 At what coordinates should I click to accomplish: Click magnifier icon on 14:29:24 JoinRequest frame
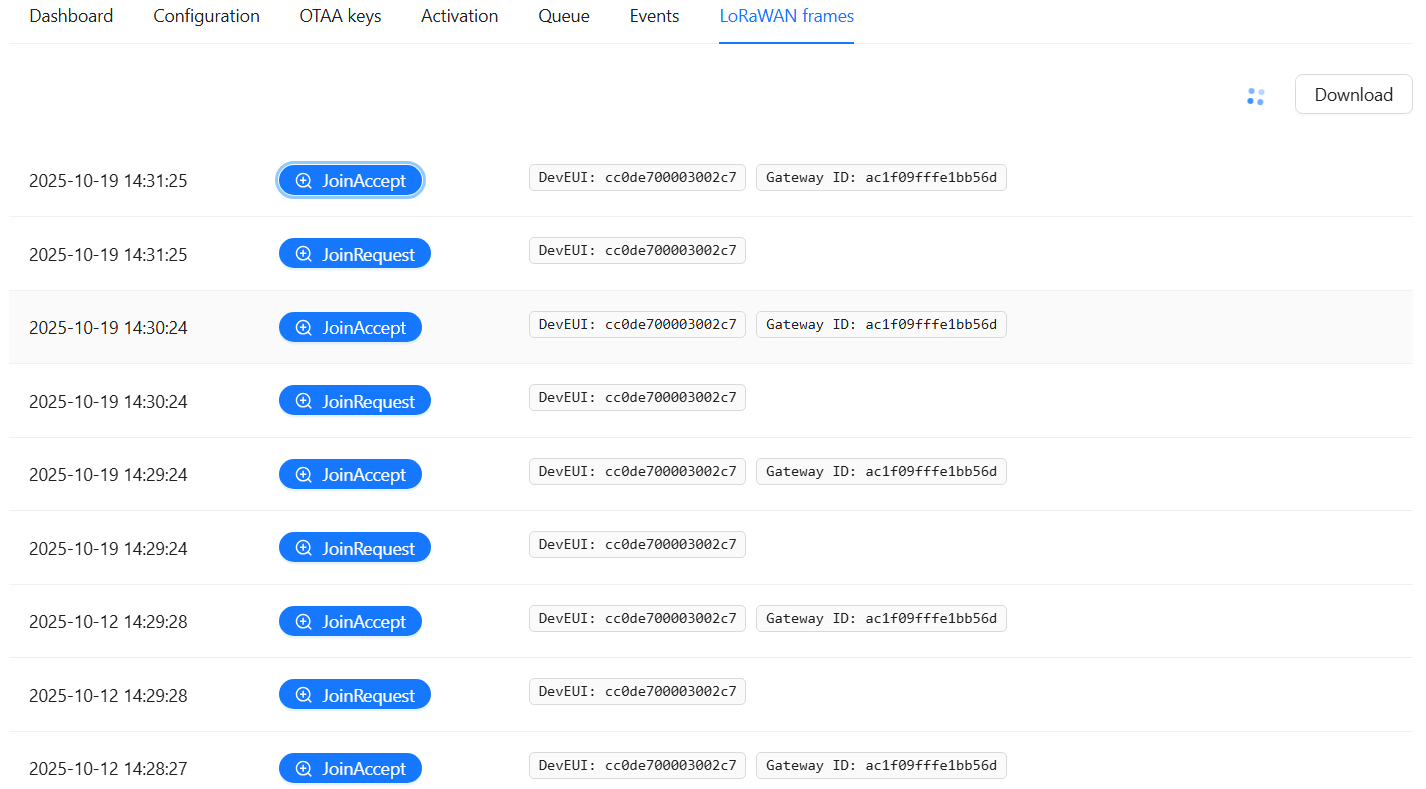point(304,548)
